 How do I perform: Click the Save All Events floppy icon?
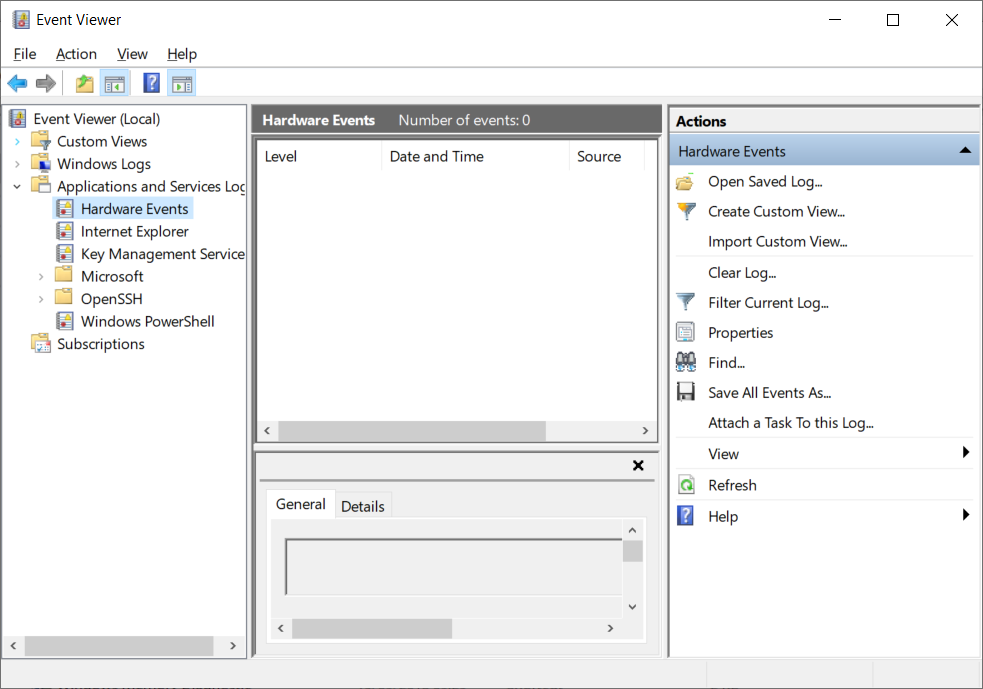(686, 392)
